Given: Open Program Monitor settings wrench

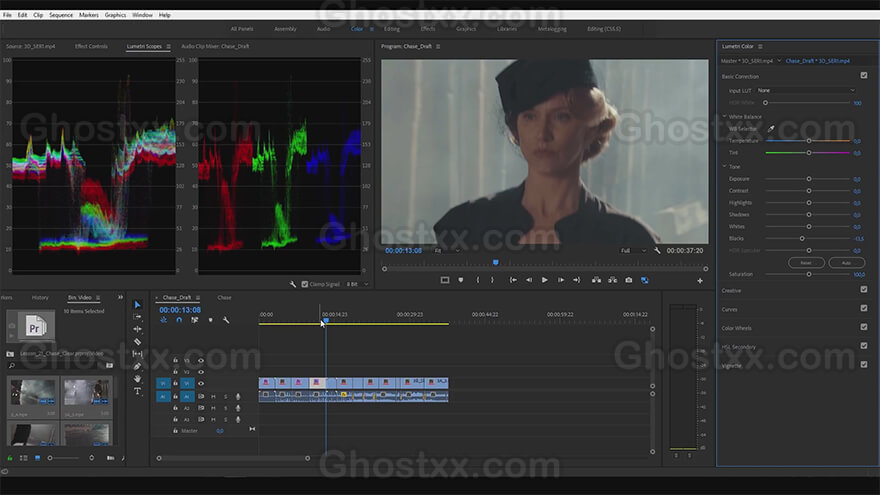Looking at the screenshot, I should coord(657,250).
